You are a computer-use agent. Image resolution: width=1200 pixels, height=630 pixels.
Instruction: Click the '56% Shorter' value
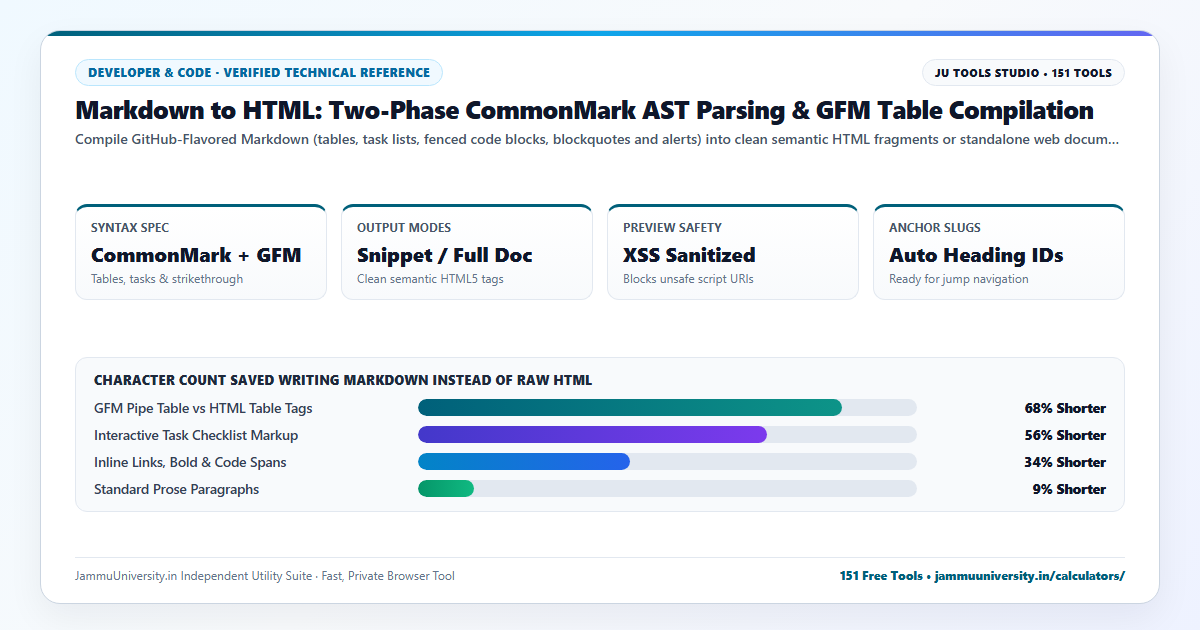pos(1065,435)
